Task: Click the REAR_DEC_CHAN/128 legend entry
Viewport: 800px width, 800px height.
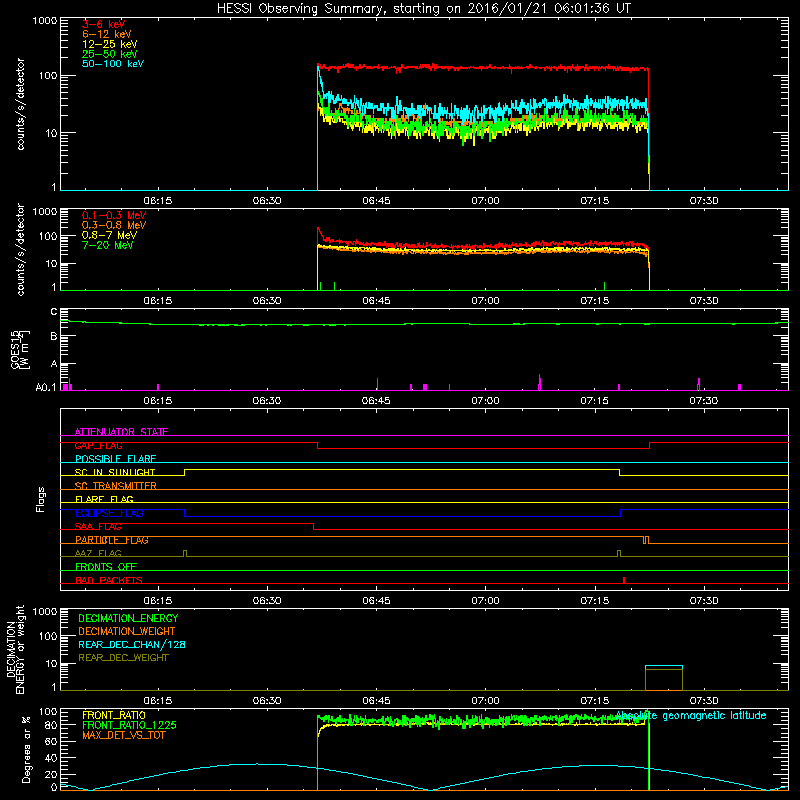Action: pos(132,644)
